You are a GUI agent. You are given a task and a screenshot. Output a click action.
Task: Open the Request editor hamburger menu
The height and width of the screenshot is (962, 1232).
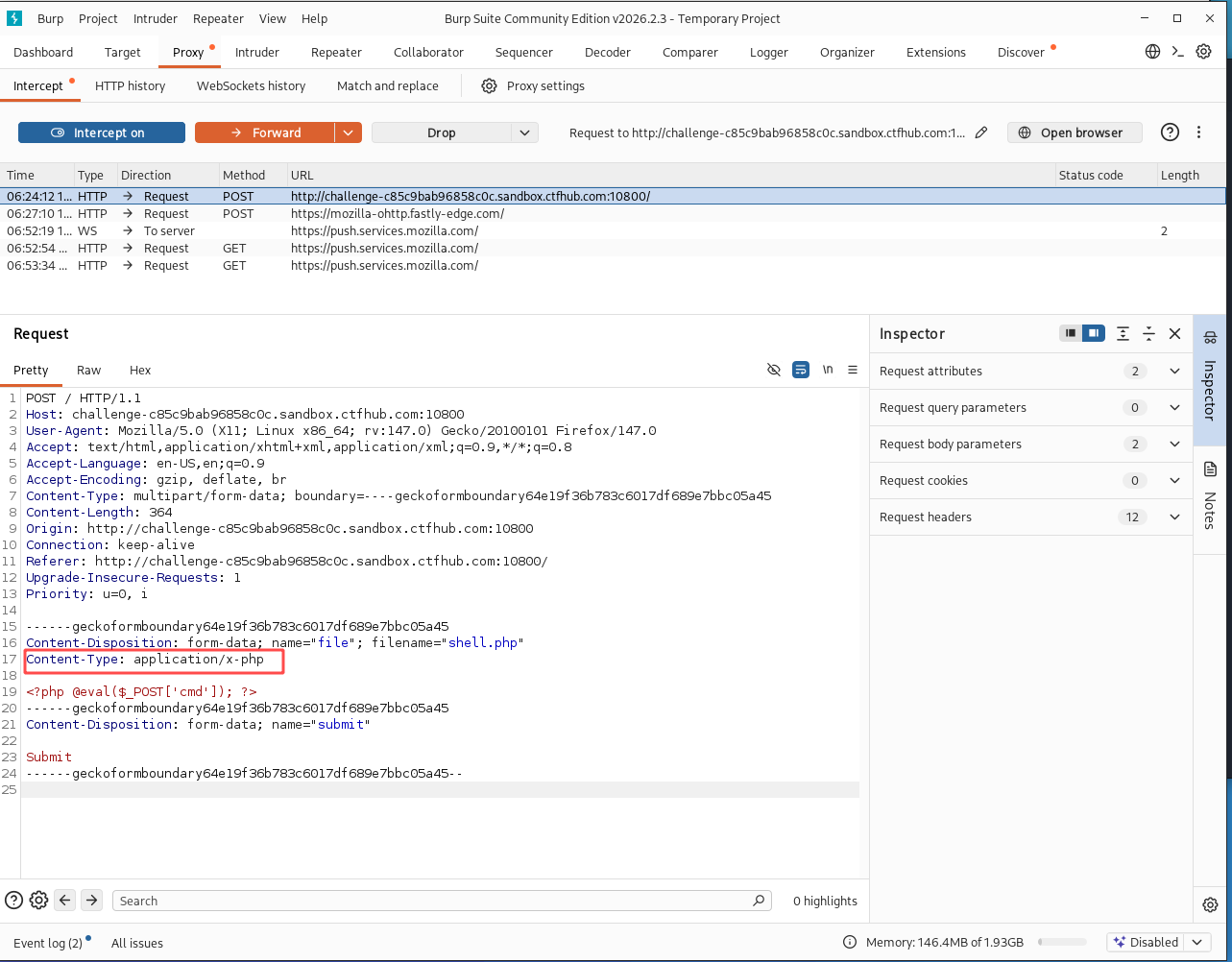point(853,370)
